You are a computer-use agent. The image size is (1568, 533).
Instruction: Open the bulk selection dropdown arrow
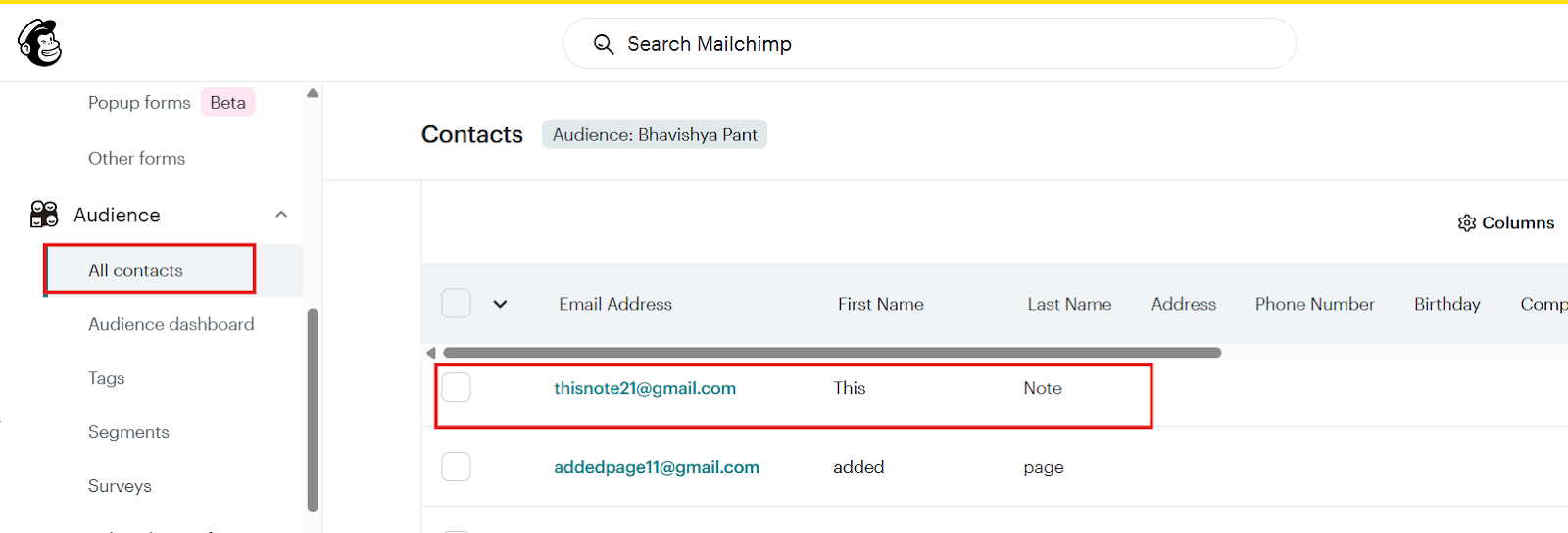tap(500, 304)
